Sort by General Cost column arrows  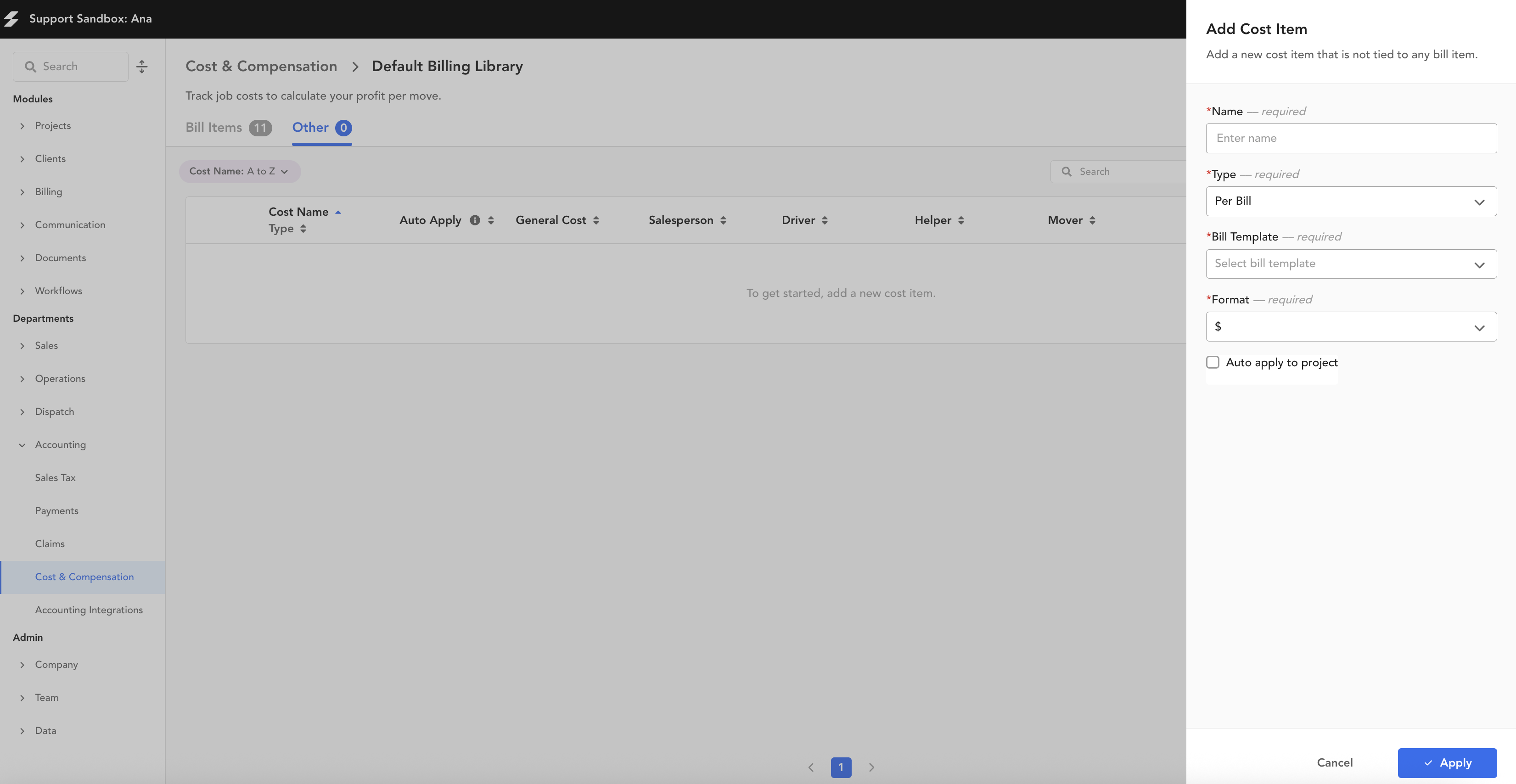596,220
